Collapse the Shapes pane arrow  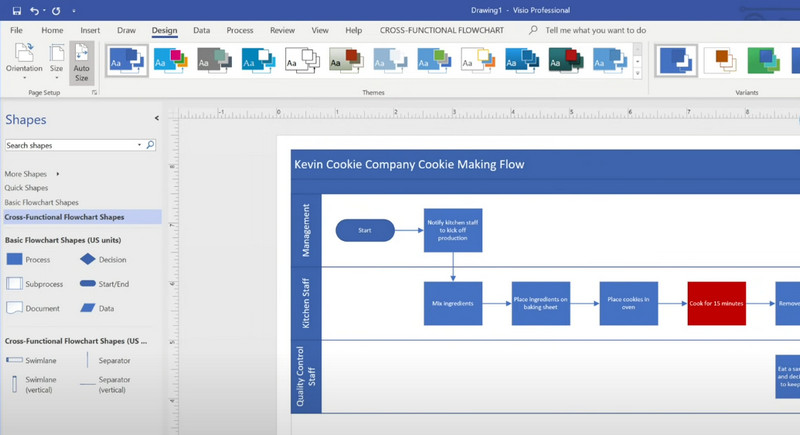(x=157, y=118)
